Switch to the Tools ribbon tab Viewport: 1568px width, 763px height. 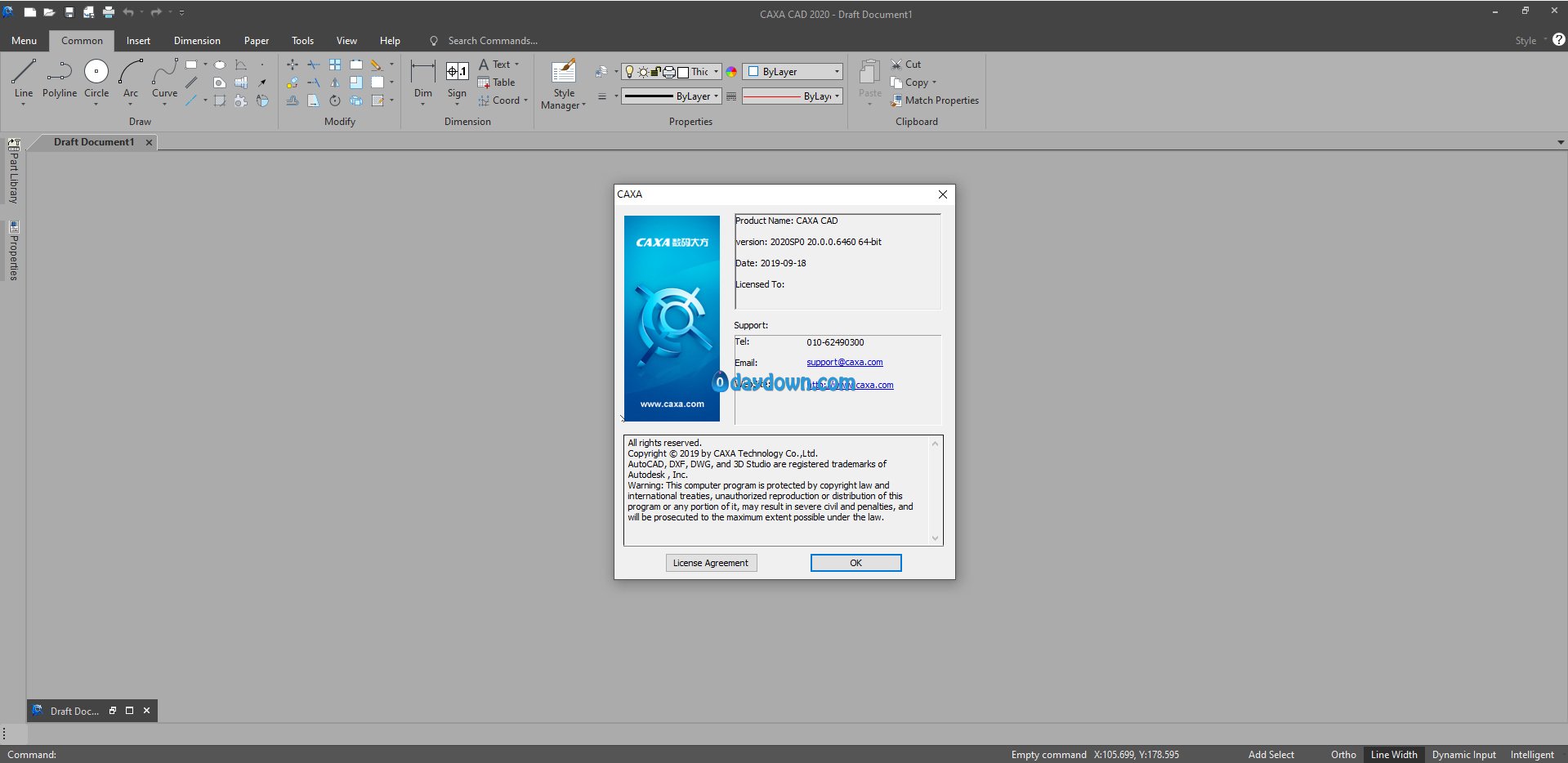(x=302, y=40)
